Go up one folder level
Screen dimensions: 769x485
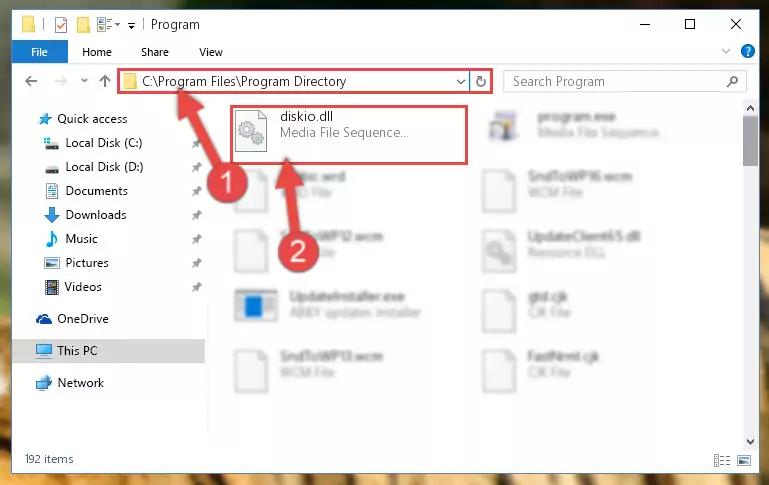pos(104,81)
